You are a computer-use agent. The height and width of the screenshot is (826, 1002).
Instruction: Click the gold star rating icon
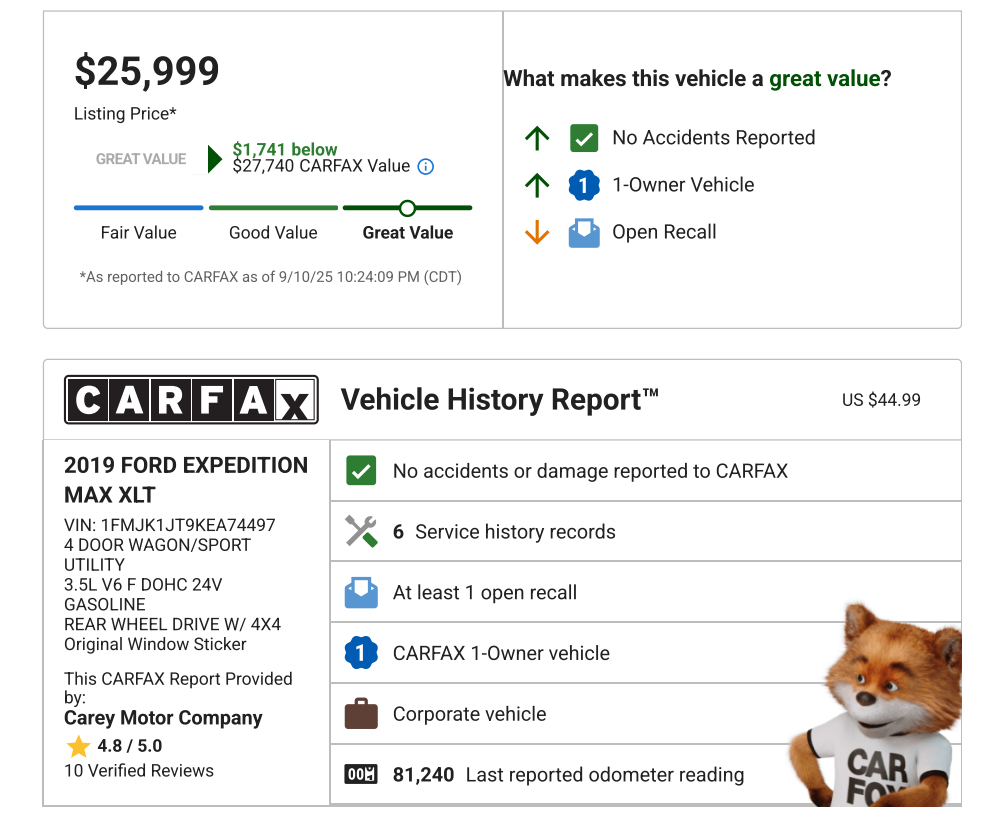pos(78,746)
